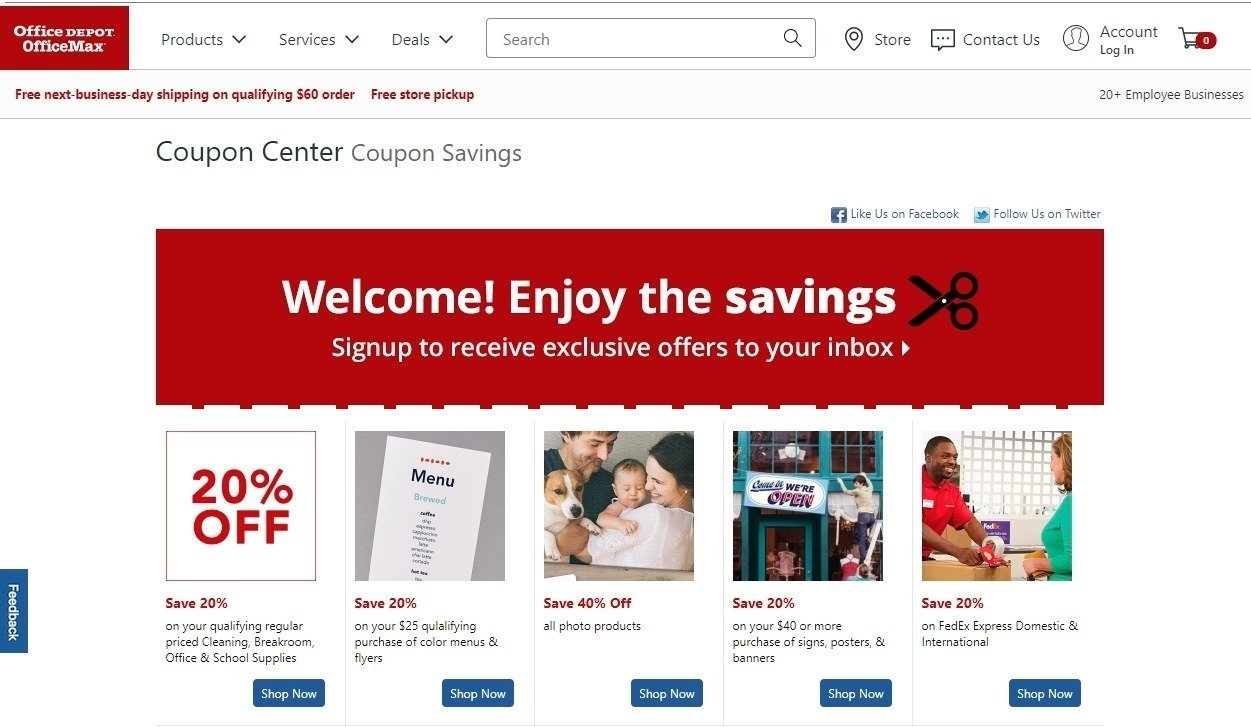
Task: Click the Twitter bird icon
Action: click(981, 215)
